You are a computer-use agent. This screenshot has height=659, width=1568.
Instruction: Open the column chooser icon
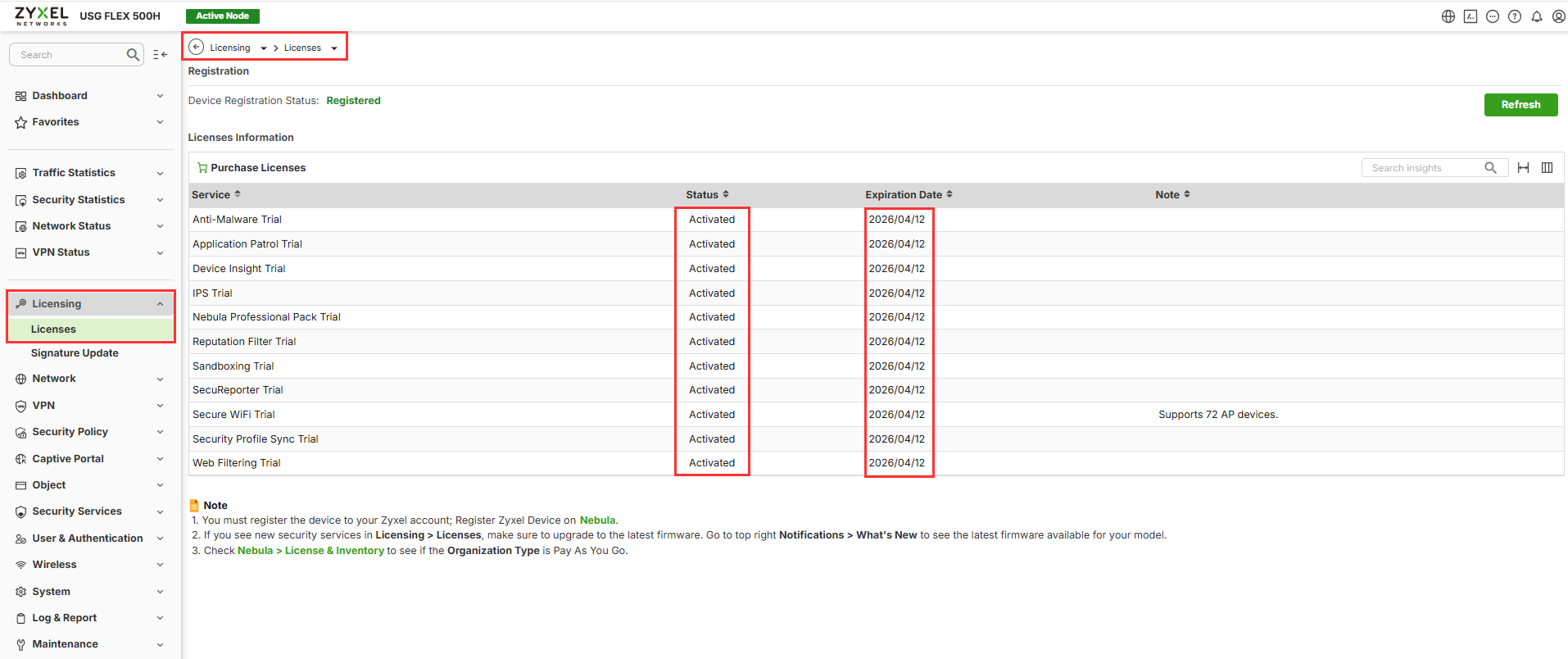[x=1548, y=168]
